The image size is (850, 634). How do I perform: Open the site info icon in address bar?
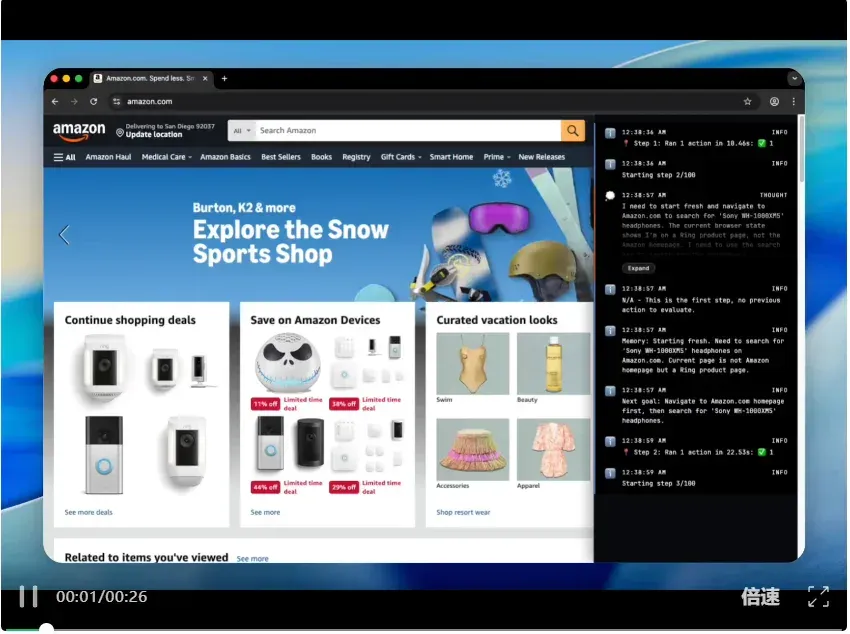[117, 101]
